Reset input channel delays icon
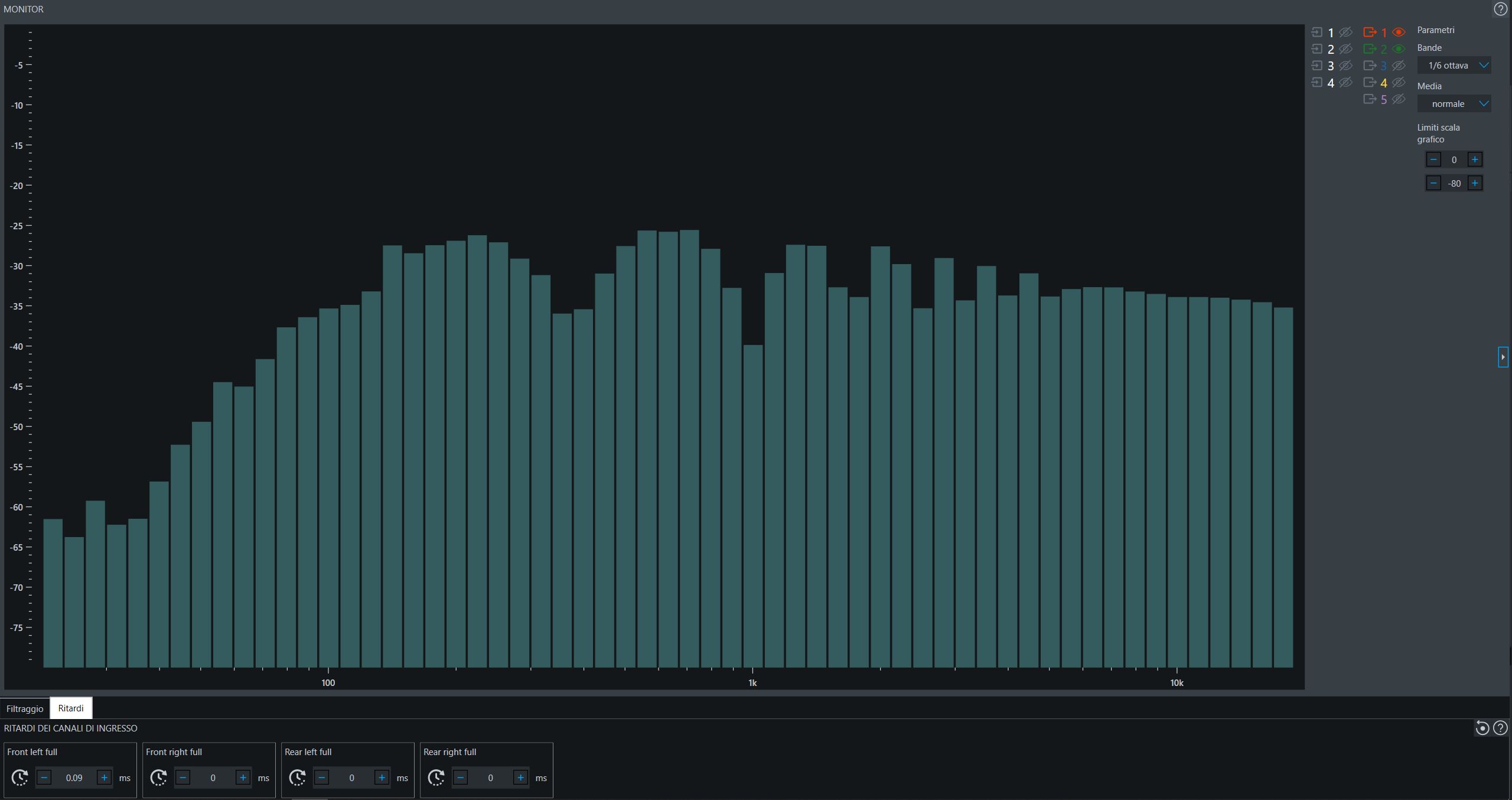This screenshot has width=1512, height=800. [1482, 728]
